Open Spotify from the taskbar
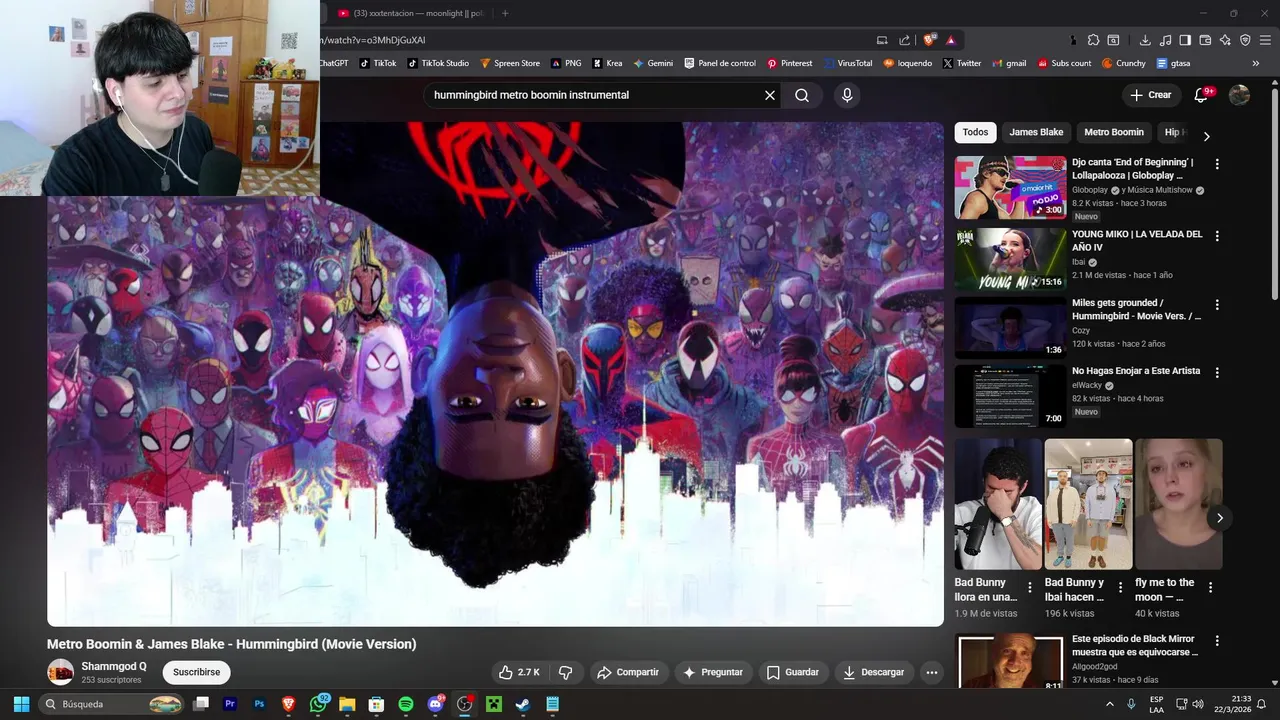 tap(405, 704)
